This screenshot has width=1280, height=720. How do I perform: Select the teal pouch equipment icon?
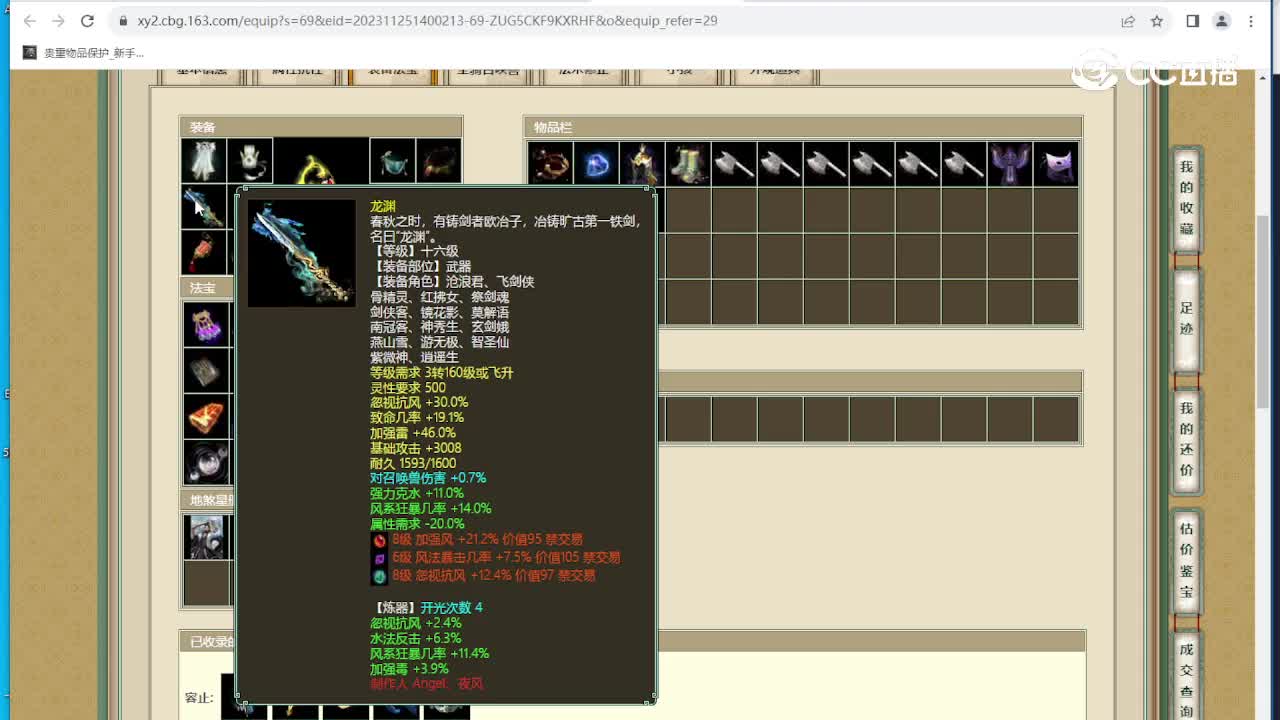(x=393, y=161)
